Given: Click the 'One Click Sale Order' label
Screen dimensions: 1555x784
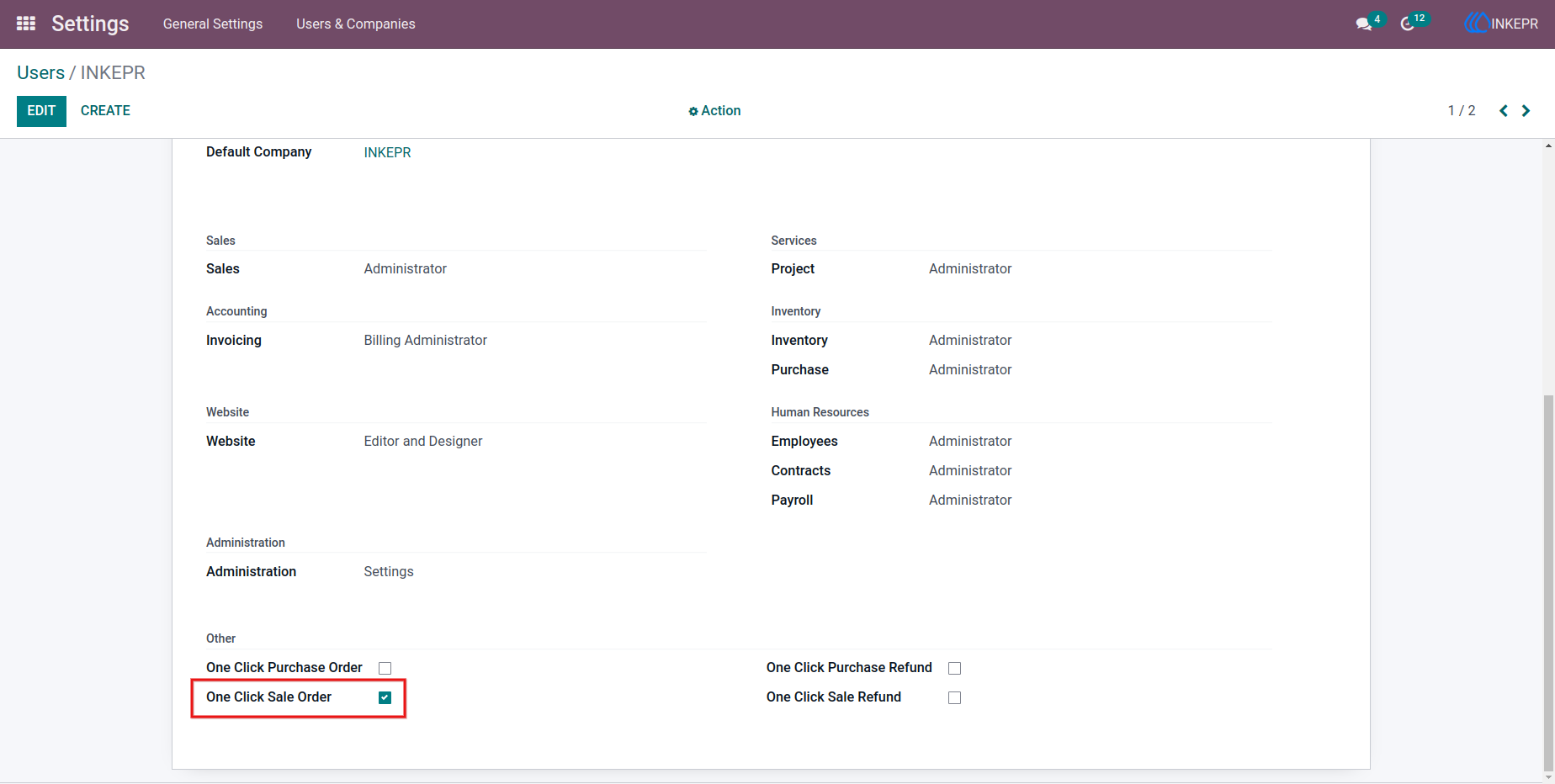Looking at the screenshot, I should 268,697.
